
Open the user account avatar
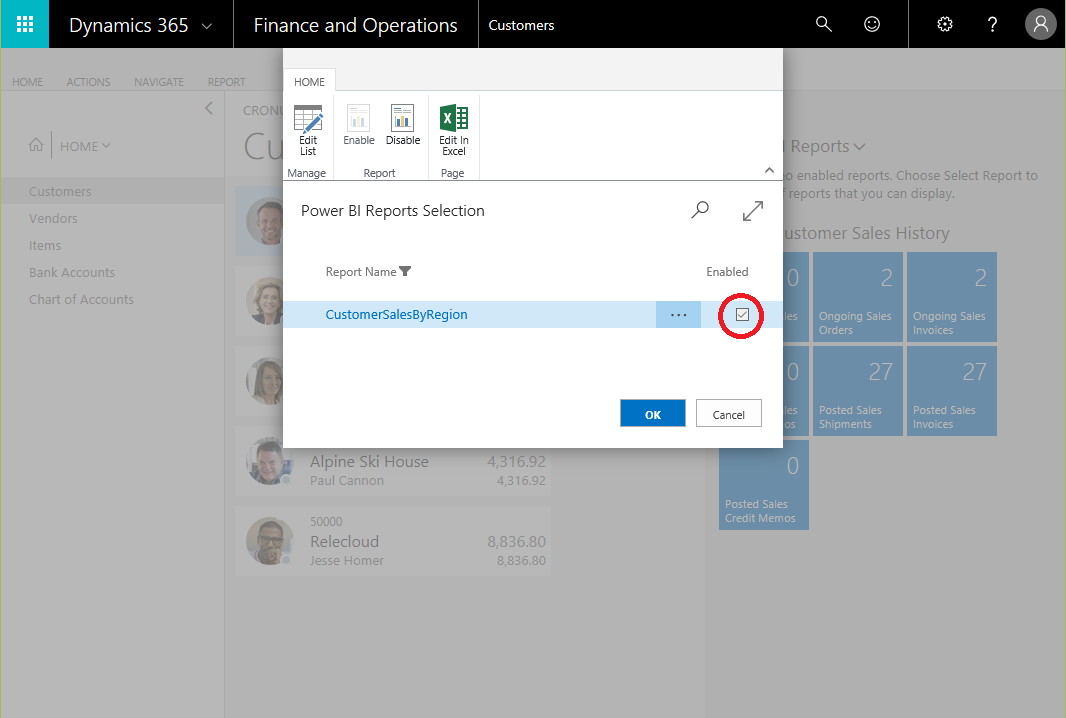(1040, 24)
